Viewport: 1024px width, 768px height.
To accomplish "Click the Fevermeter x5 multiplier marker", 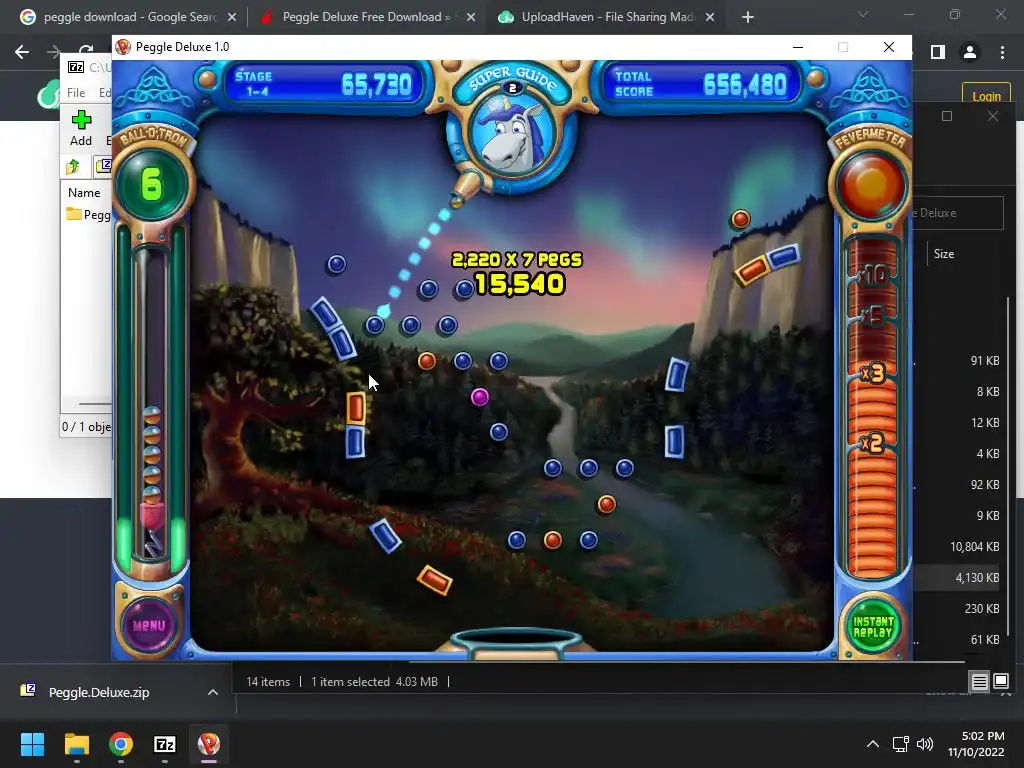I will [872, 317].
